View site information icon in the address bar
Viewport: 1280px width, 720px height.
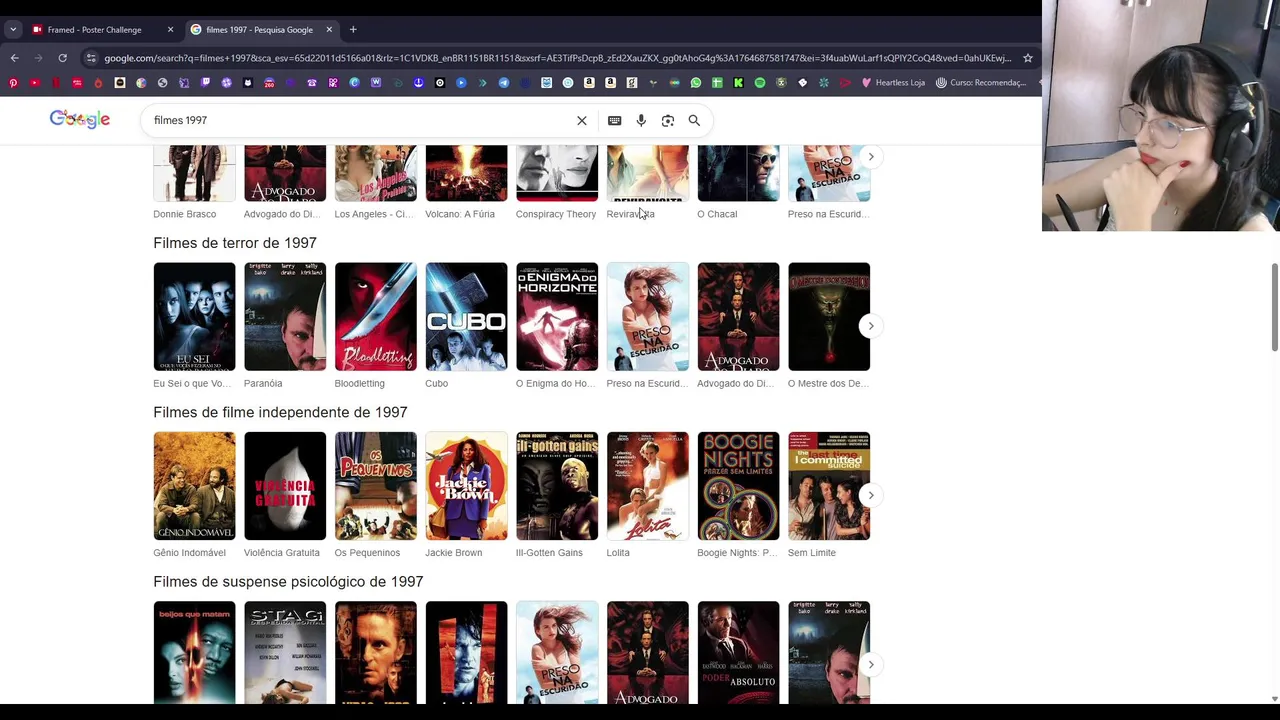[x=91, y=58]
